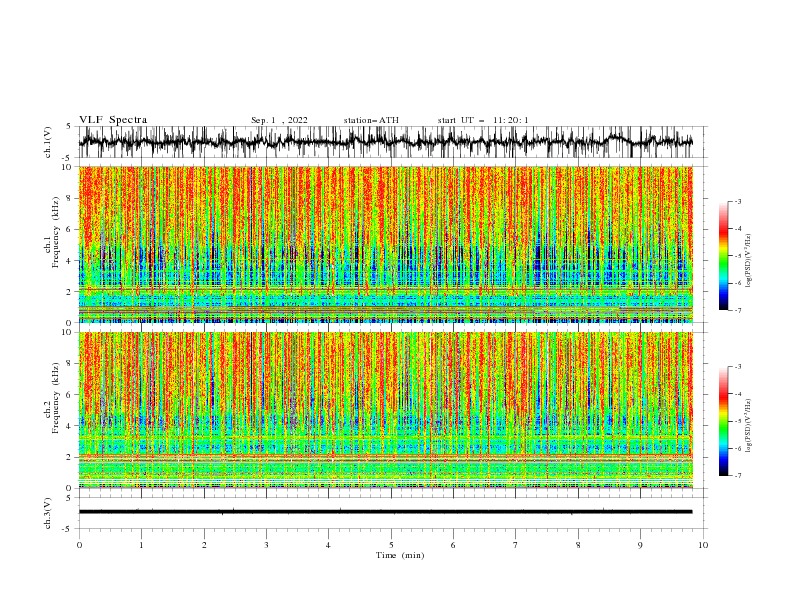Click the date 'Sep. 1, 2022'
Image resolution: width=792 pixels, height=612 pixels.
pos(279,120)
